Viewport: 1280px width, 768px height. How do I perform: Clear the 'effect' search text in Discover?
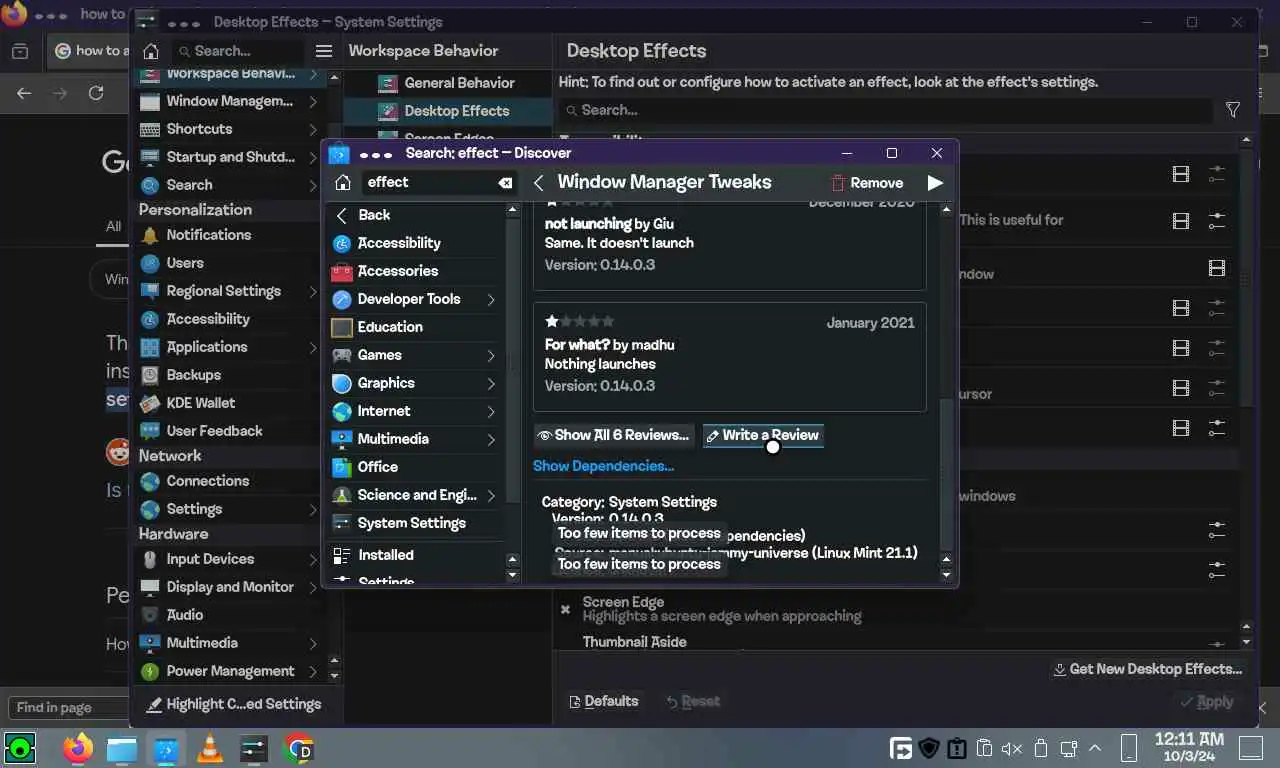tap(505, 183)
